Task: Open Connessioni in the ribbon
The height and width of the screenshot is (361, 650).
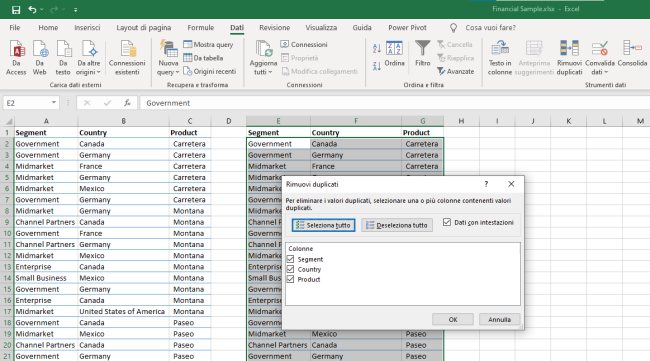Action: point(304,44)
